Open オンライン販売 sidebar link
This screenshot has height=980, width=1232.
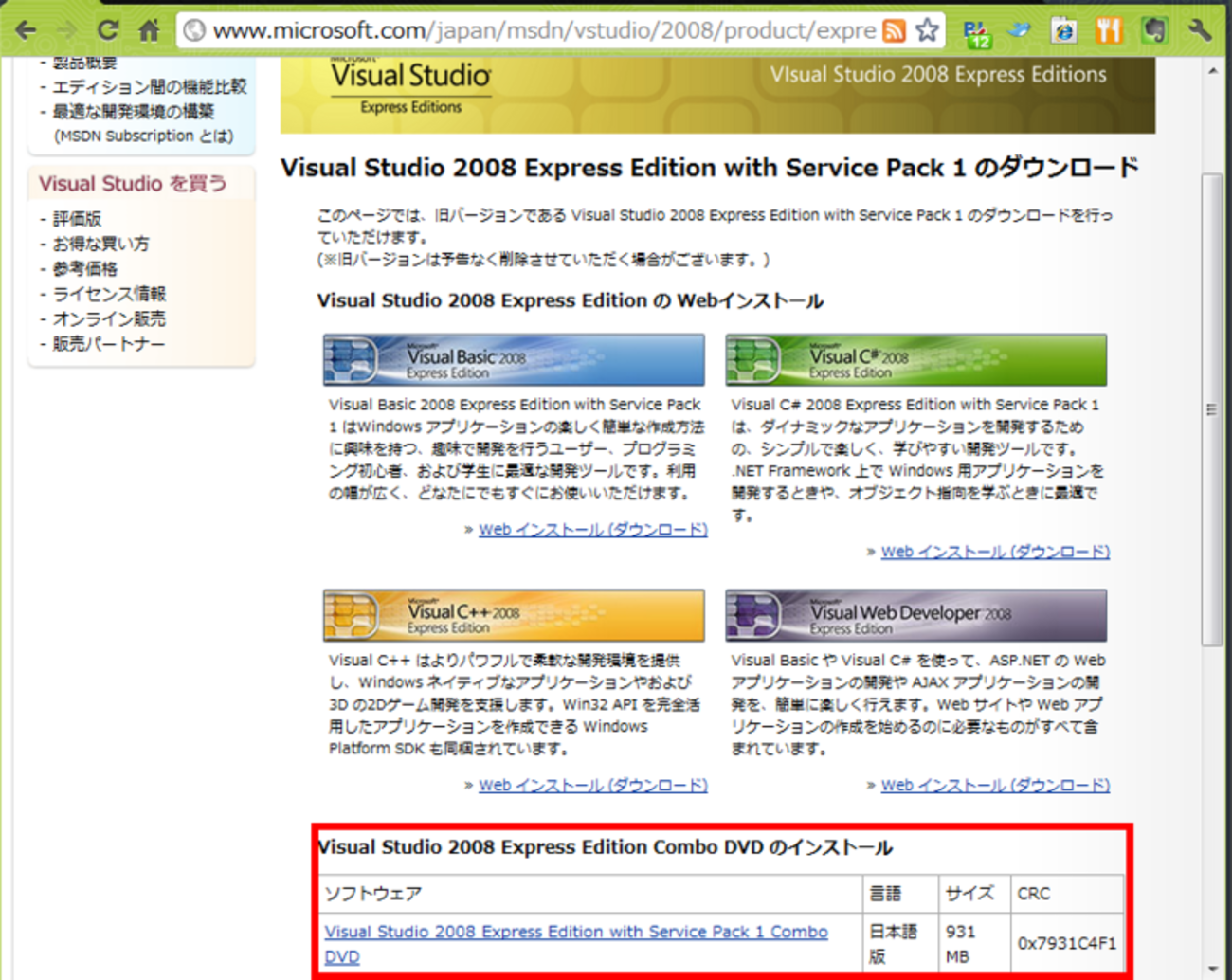pos(109,318)
